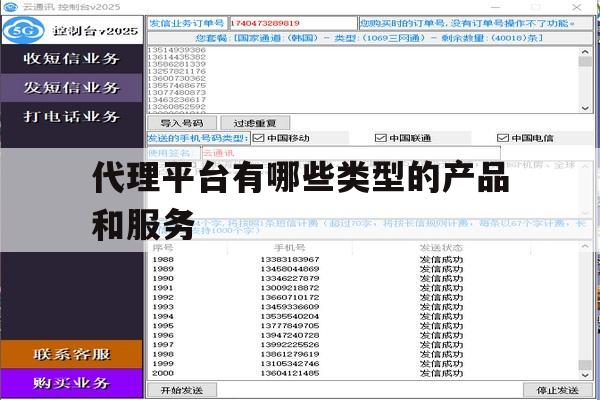The image size is (600, 400).
Task: Click 13463236617 in number list
Action: 177,100
